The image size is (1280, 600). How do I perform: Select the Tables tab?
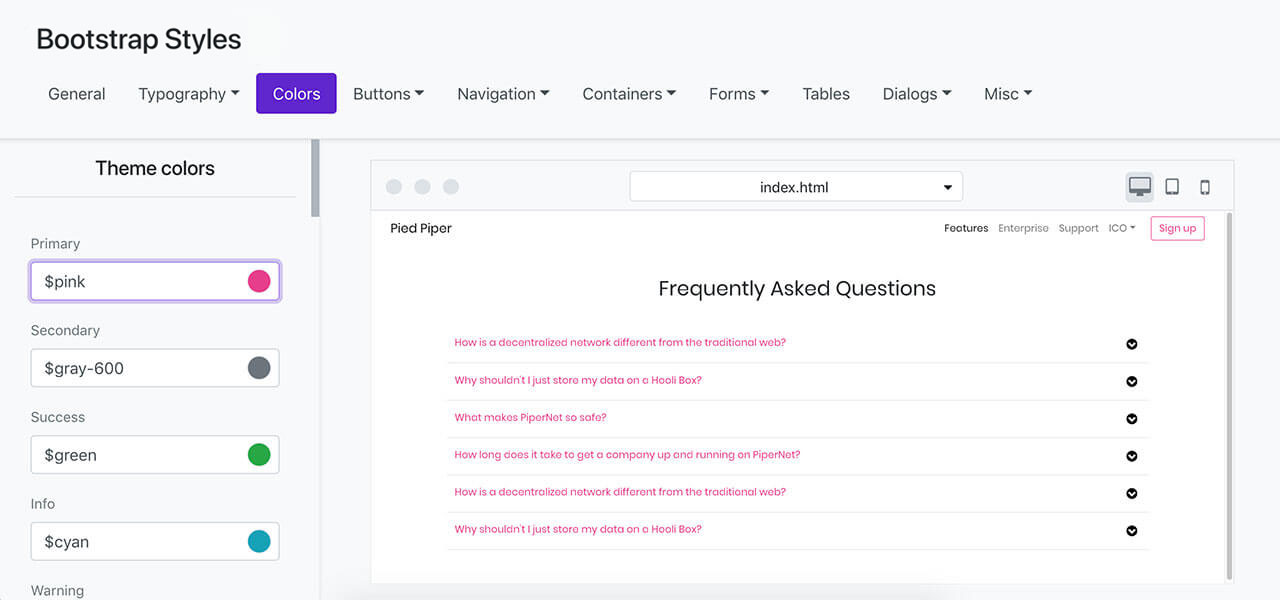[x=826, y=94]
